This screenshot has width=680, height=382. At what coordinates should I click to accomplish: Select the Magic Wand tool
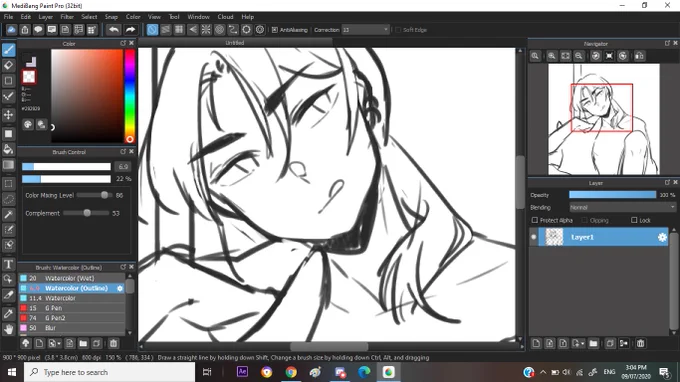click(x=9, y=214)
